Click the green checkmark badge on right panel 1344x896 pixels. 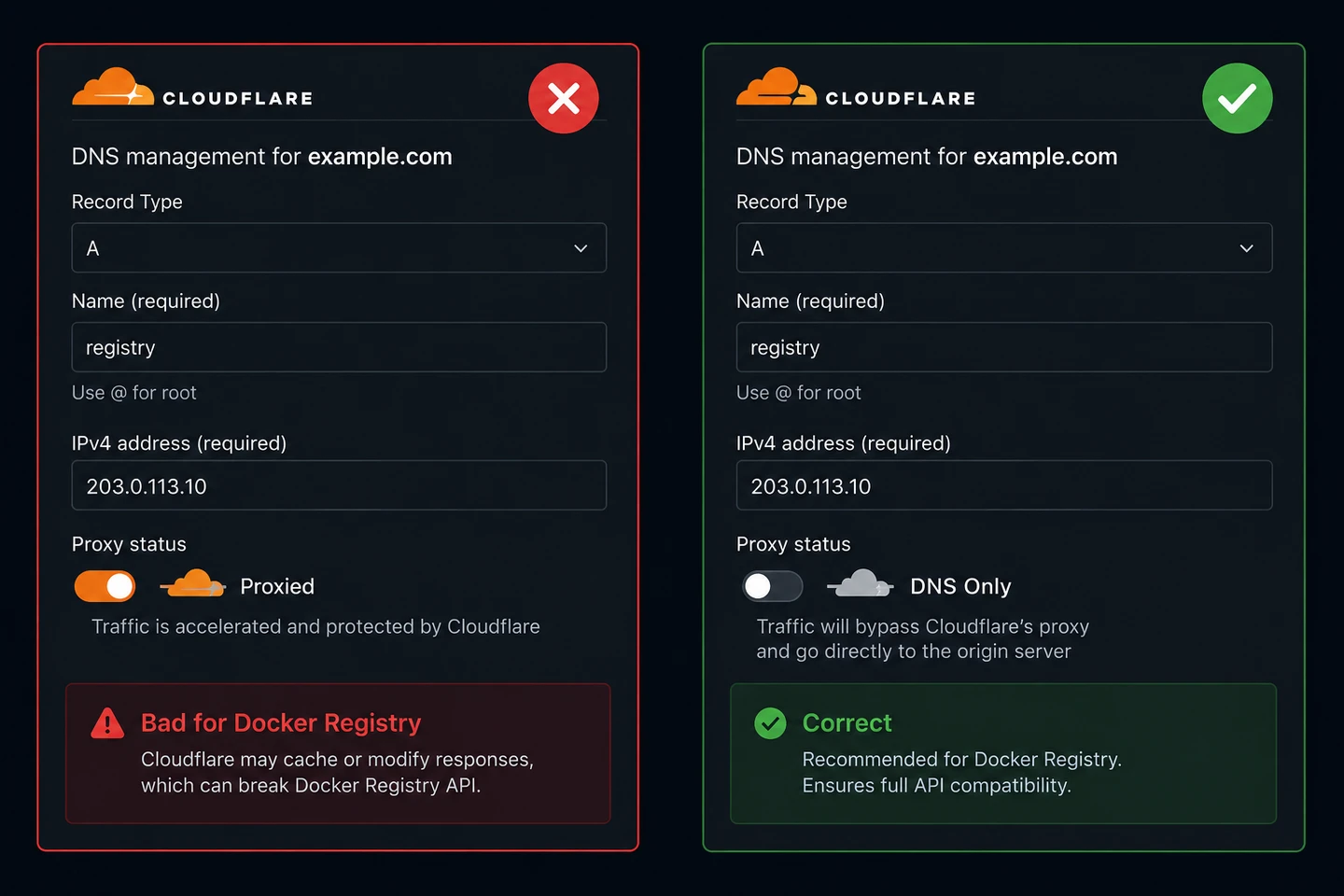pyautogui.click(x=1238, y=98)
